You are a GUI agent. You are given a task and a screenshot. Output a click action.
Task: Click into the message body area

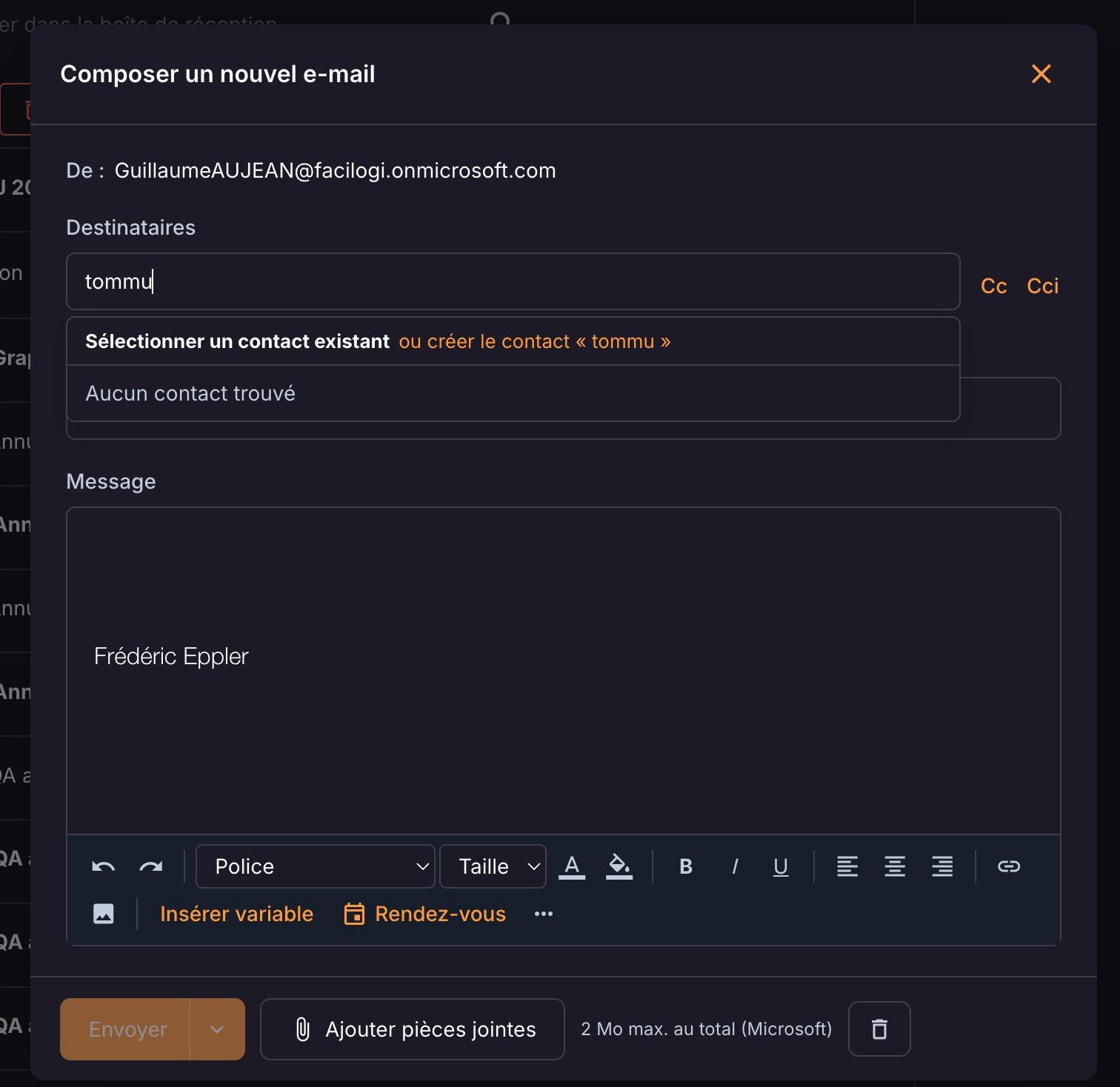(564, 670)
